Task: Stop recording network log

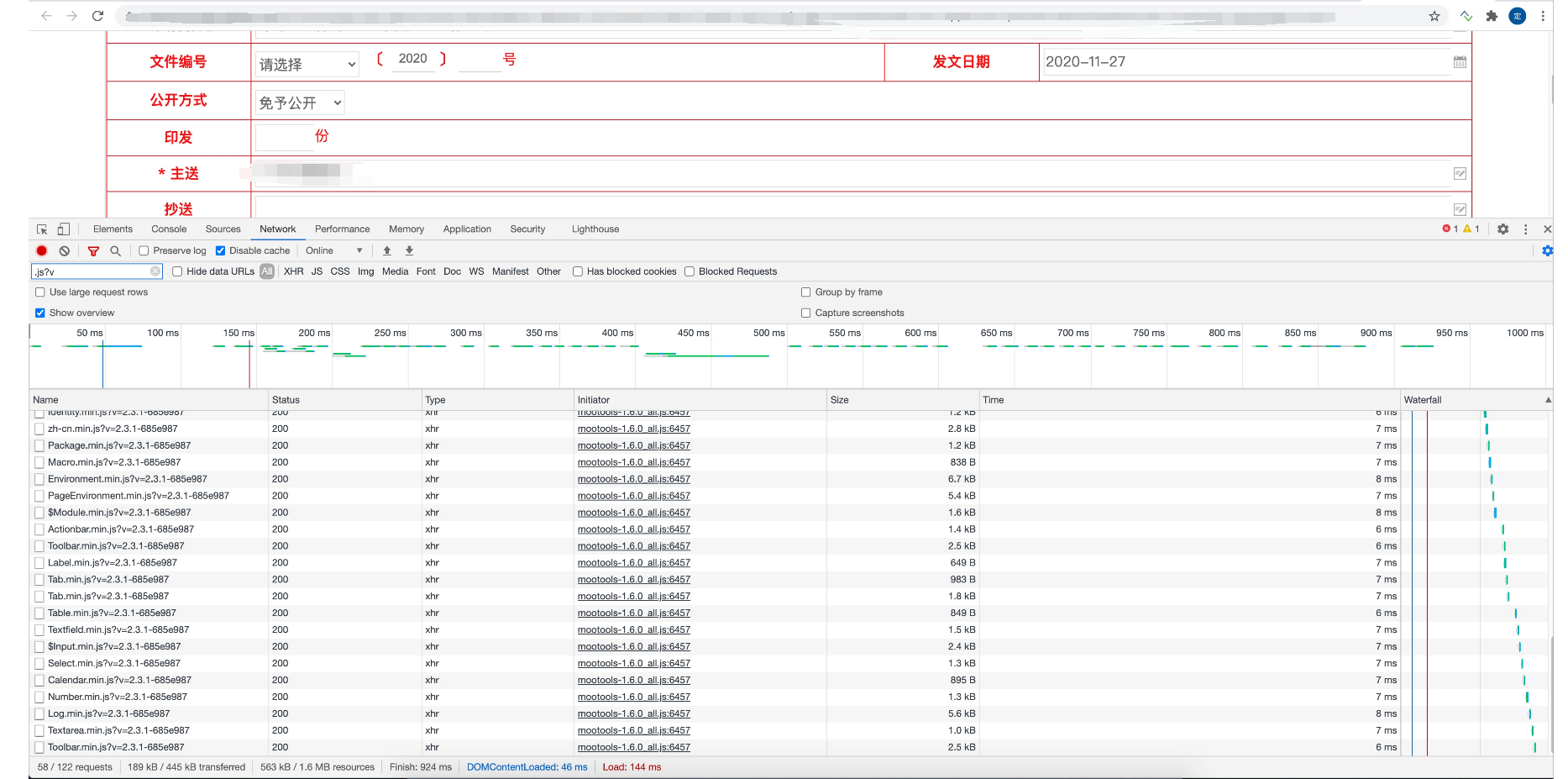Action: [42, 250]
